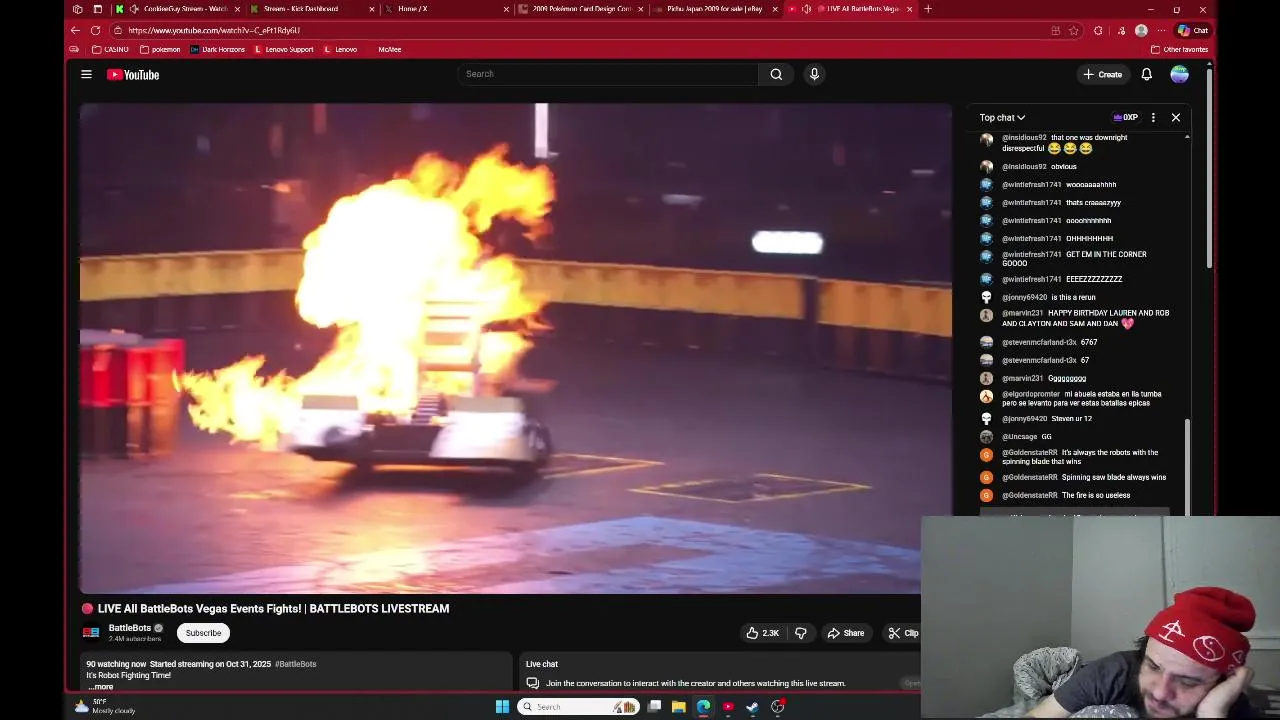The height and width of the screenshot is (720, 1280).
Task: Click the magnifier search button
Action: pyautogui.click(x=776, y=74)
